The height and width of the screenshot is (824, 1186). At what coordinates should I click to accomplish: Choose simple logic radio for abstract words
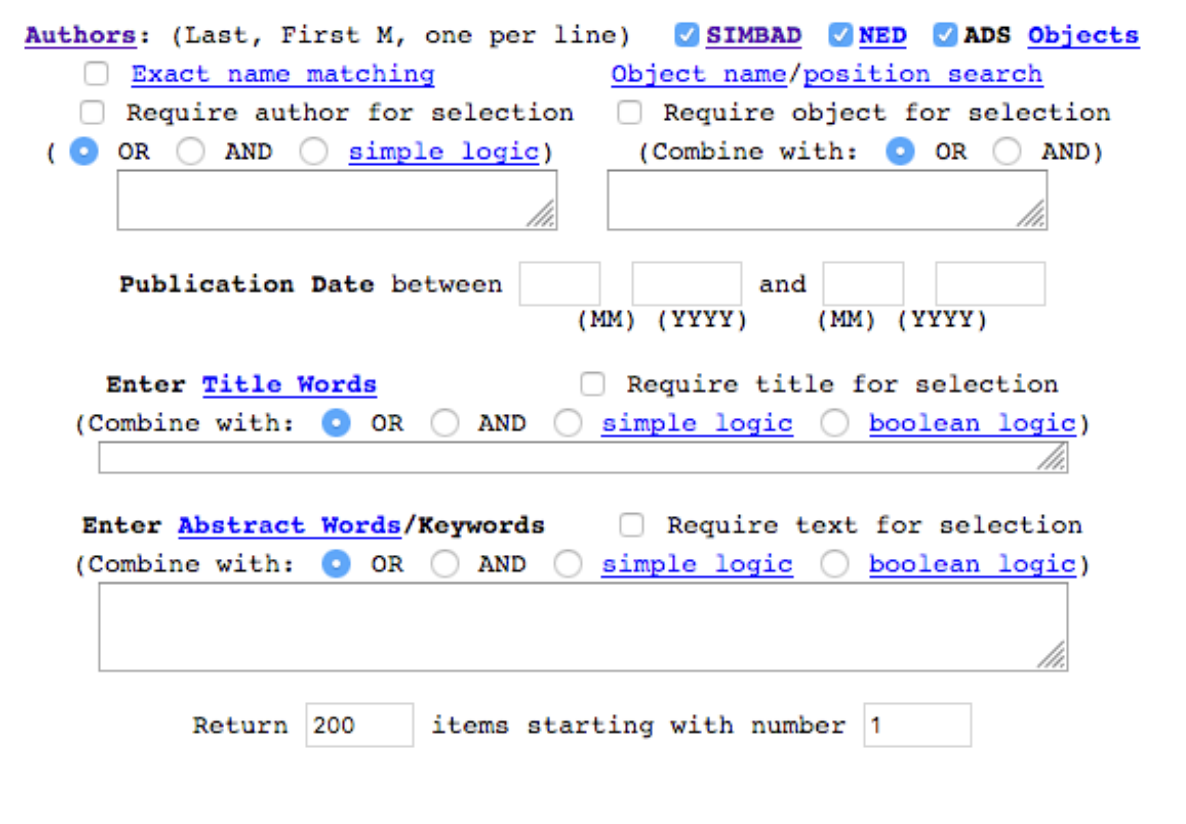567,565
